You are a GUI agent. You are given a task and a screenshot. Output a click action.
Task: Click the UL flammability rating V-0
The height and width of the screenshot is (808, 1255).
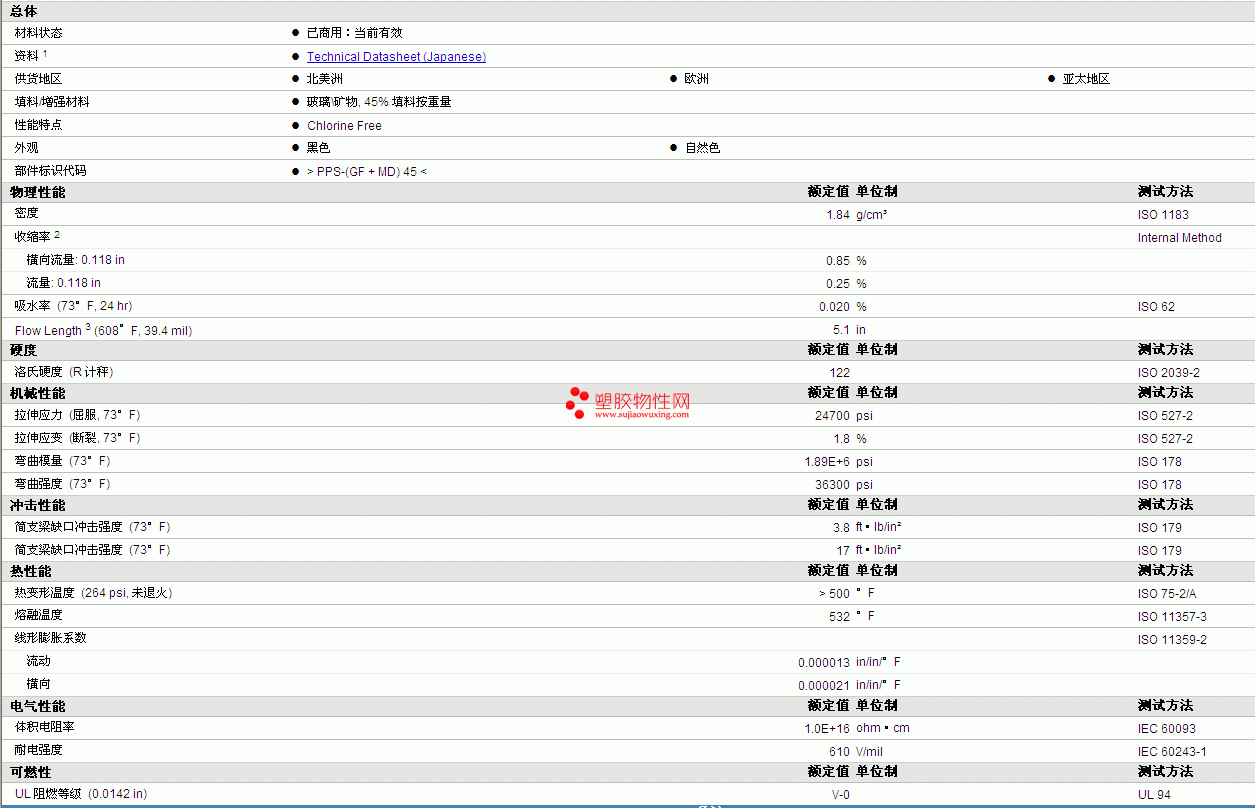click(841, 795)
